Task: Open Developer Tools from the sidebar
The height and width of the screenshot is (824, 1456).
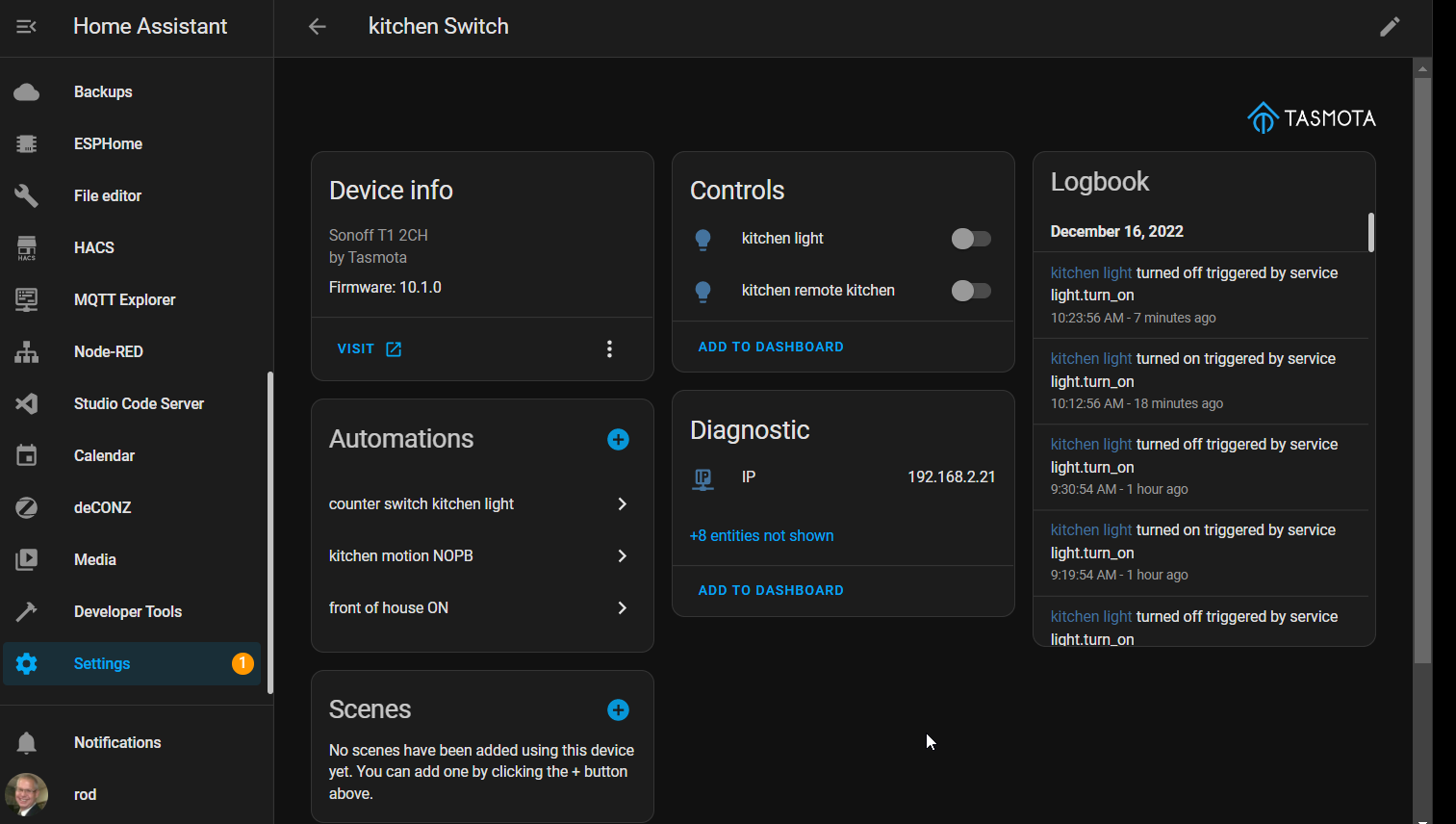Action: click(127, 611)
